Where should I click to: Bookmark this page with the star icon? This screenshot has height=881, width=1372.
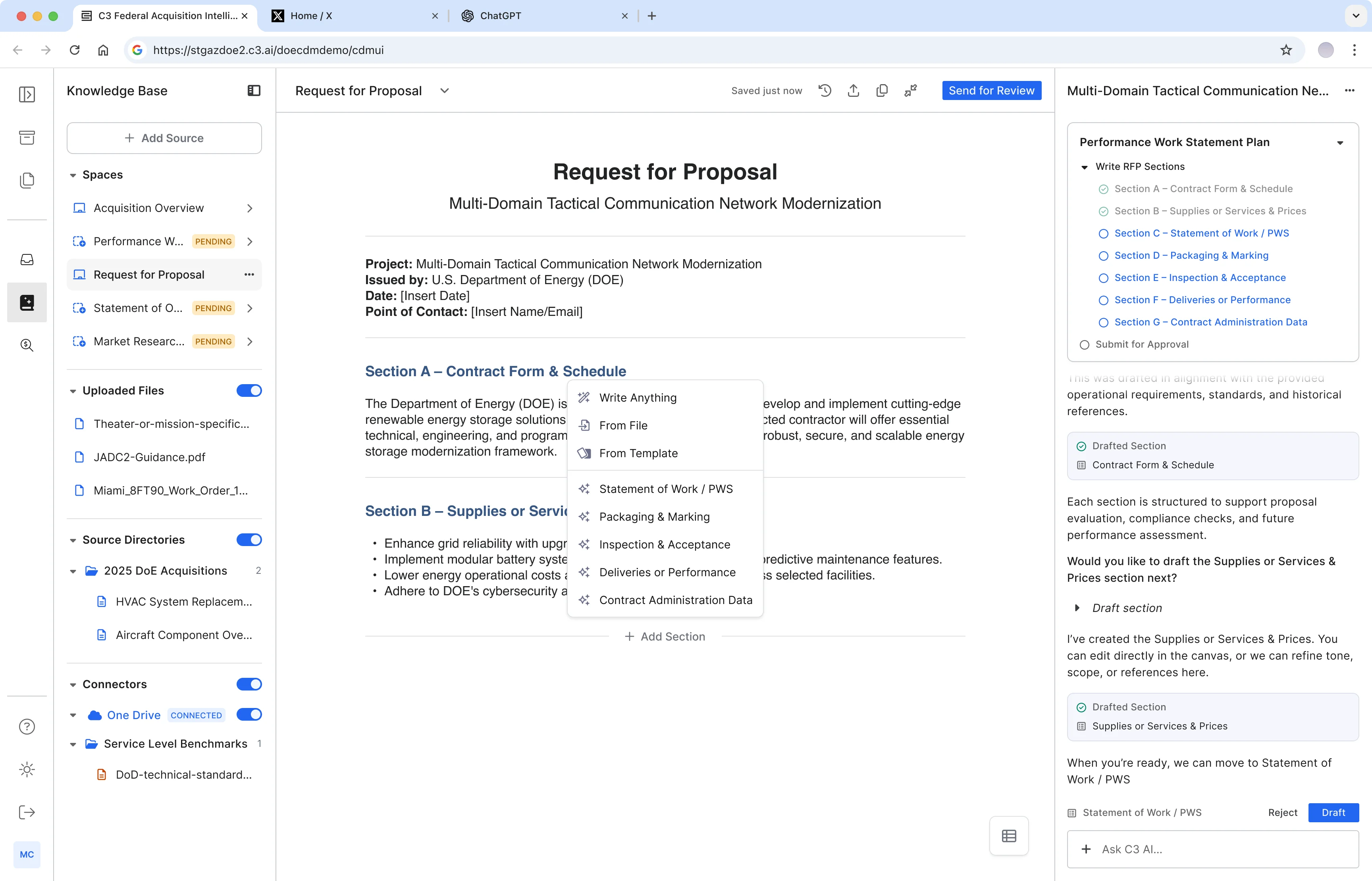[x=1286, y=50]
